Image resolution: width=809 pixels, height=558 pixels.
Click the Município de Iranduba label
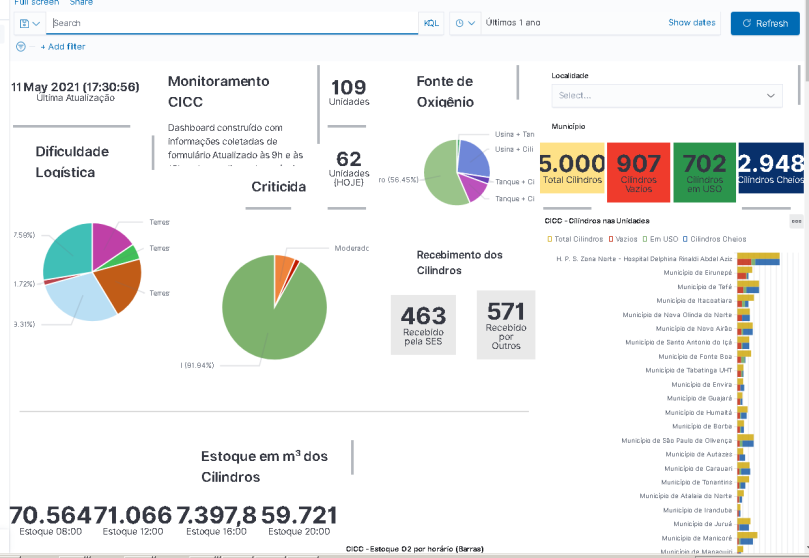(698, 510)
